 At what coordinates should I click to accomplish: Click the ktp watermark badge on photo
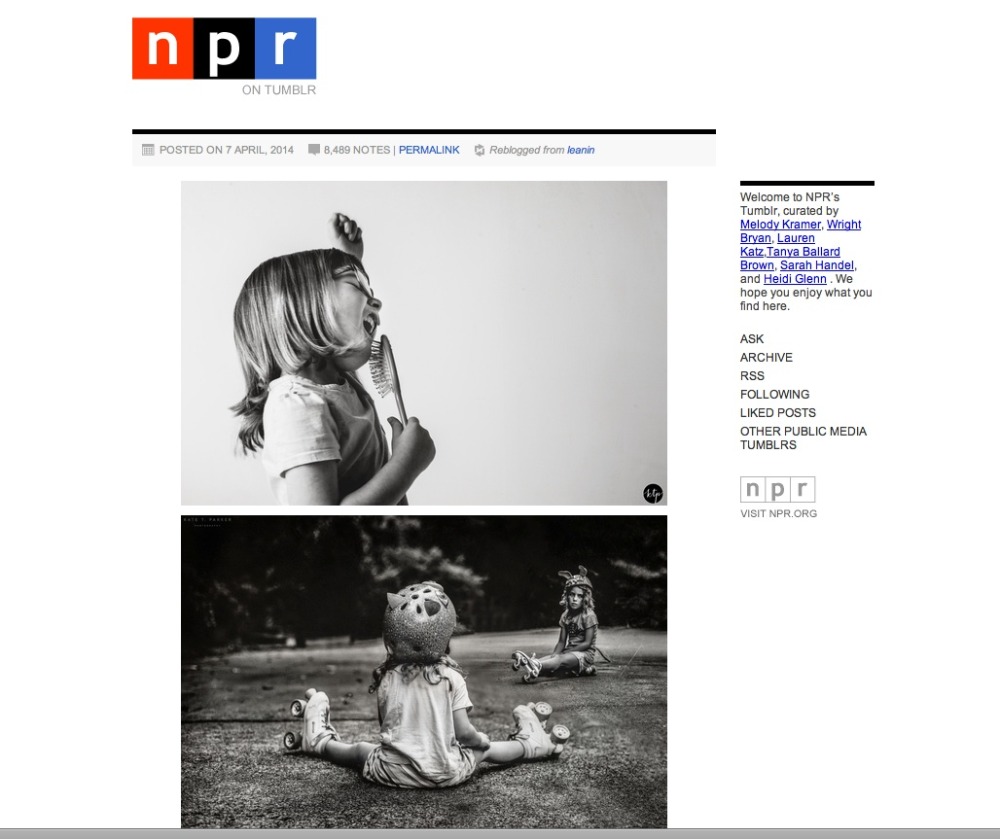(652, 493)
